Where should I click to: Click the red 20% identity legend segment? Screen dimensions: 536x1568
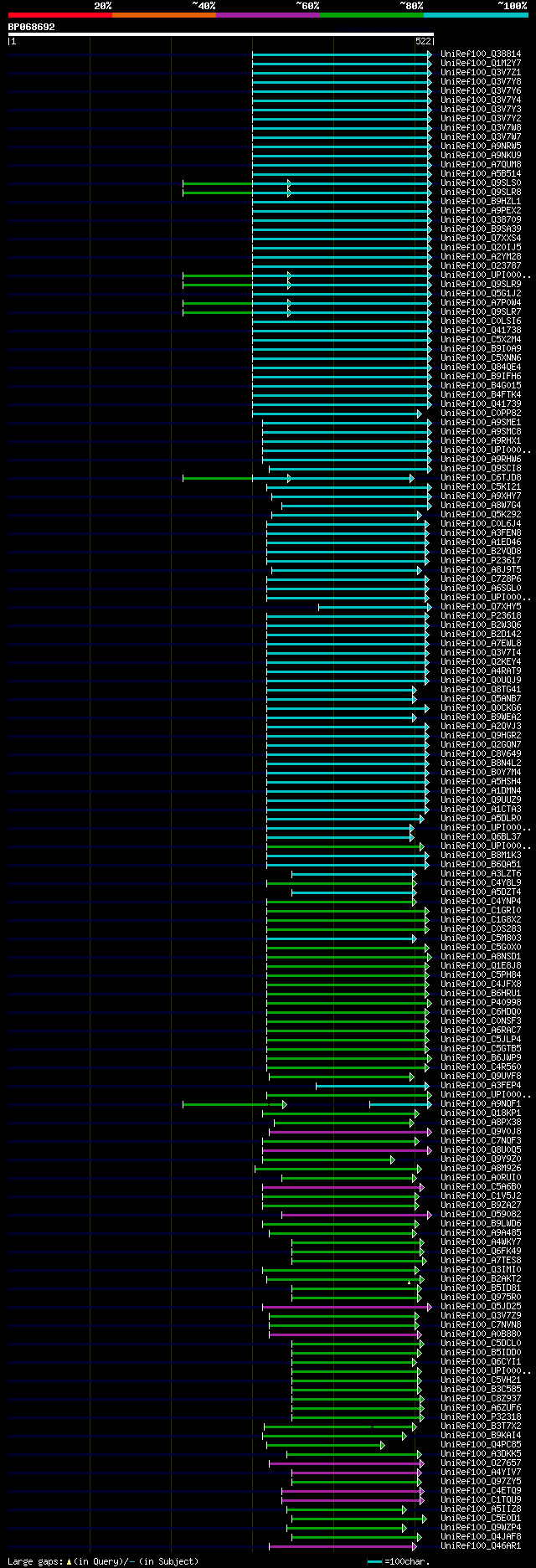point(59,15)
